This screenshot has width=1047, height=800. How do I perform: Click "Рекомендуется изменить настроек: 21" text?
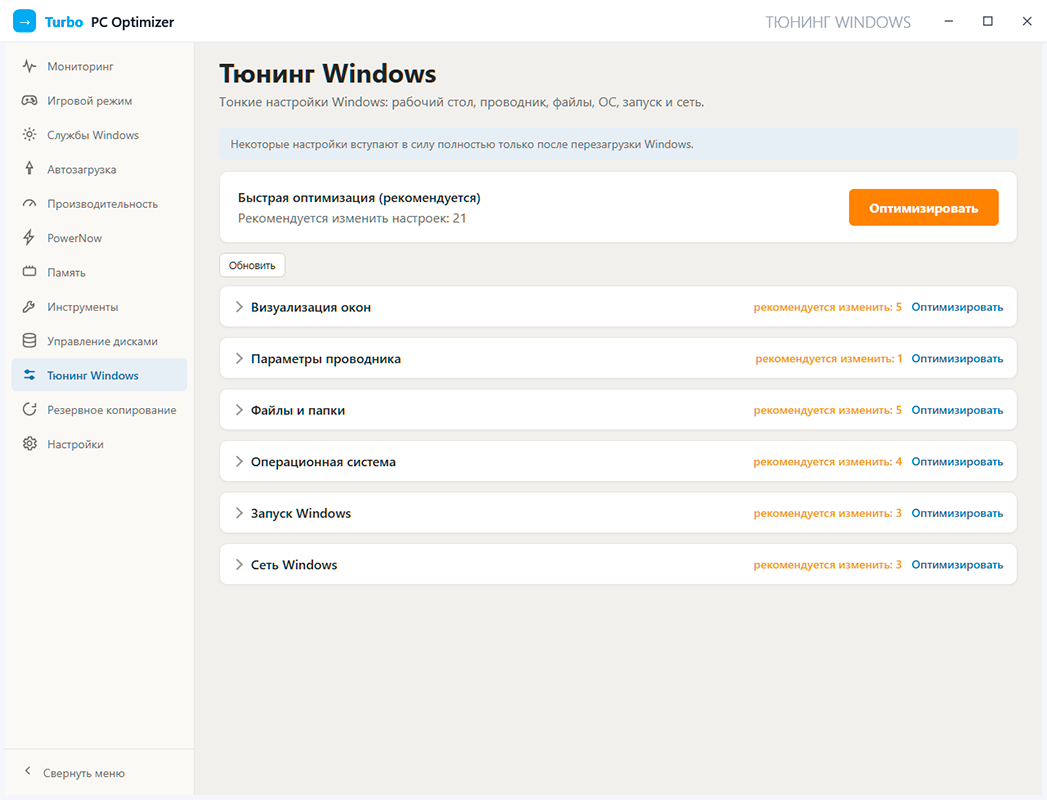(352, 218)
